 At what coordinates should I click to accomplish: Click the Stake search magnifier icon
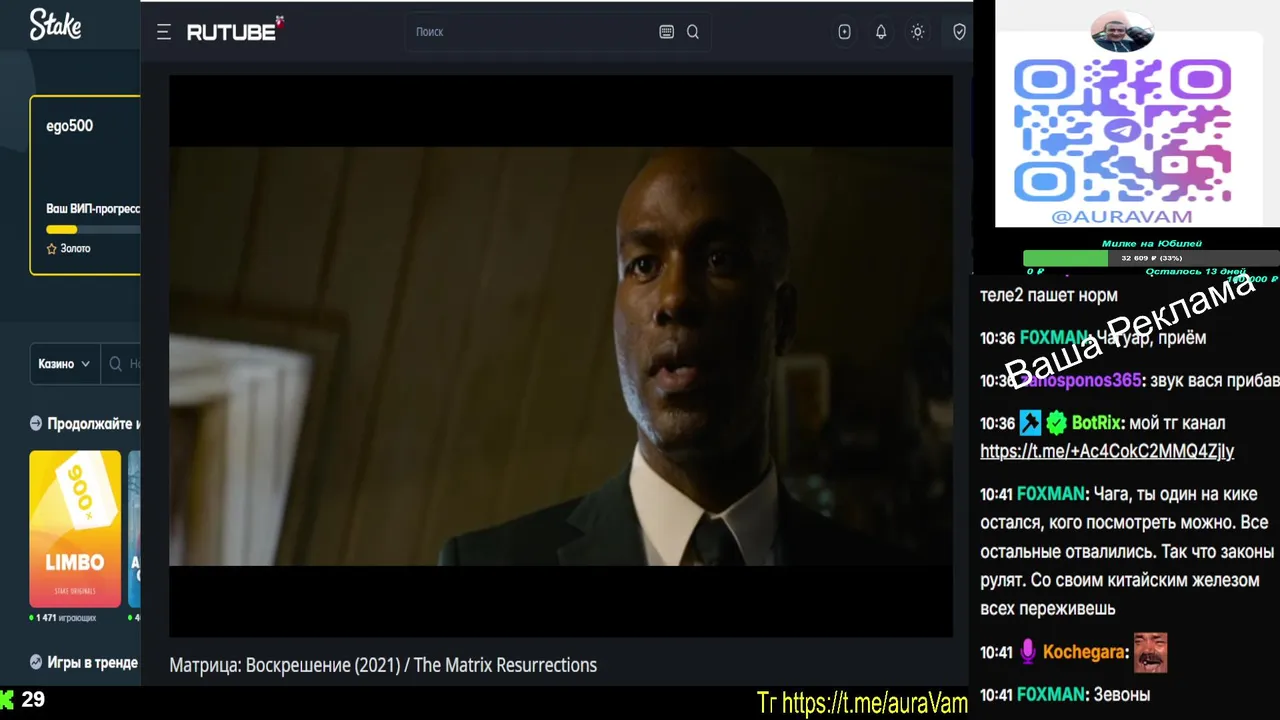[x=116, y=364]
